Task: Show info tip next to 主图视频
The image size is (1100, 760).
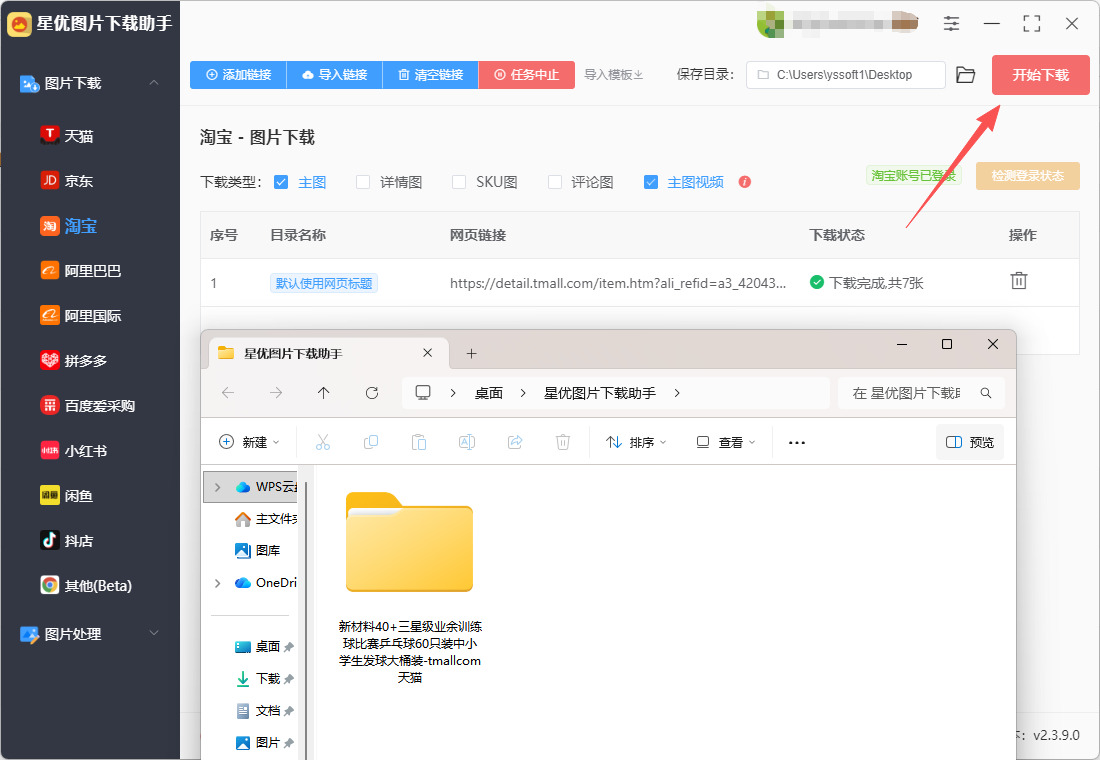Action: [x=745, y=182]
